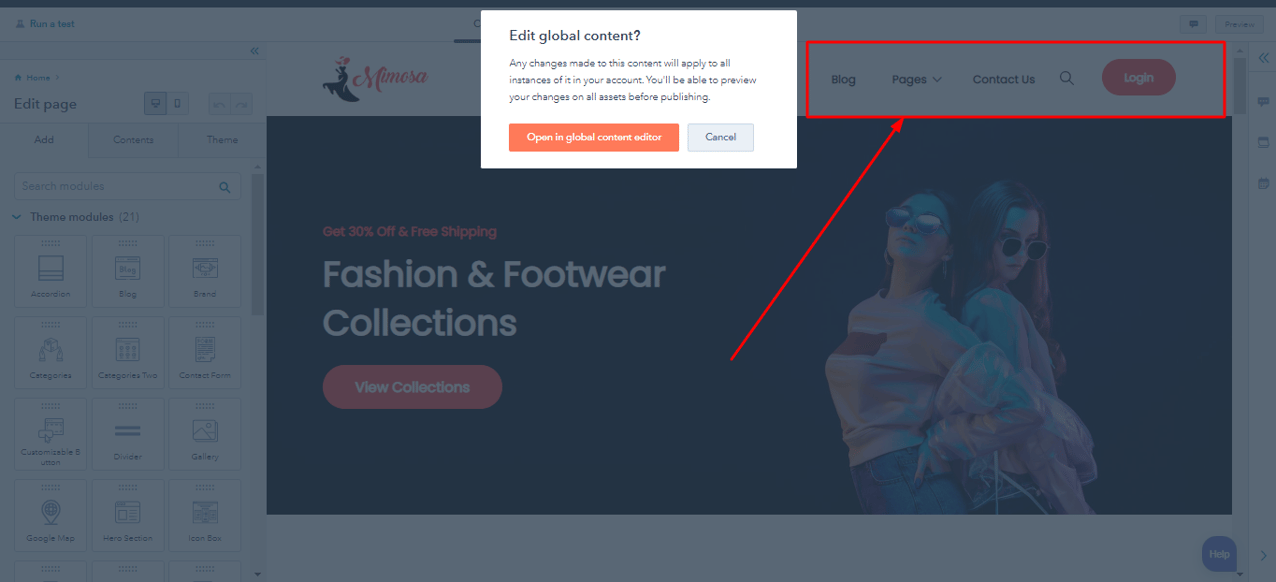Click the Fashion & Footwear Collections heading
The height and width of the screenshot is (582, 1276).
pos(494,298)
